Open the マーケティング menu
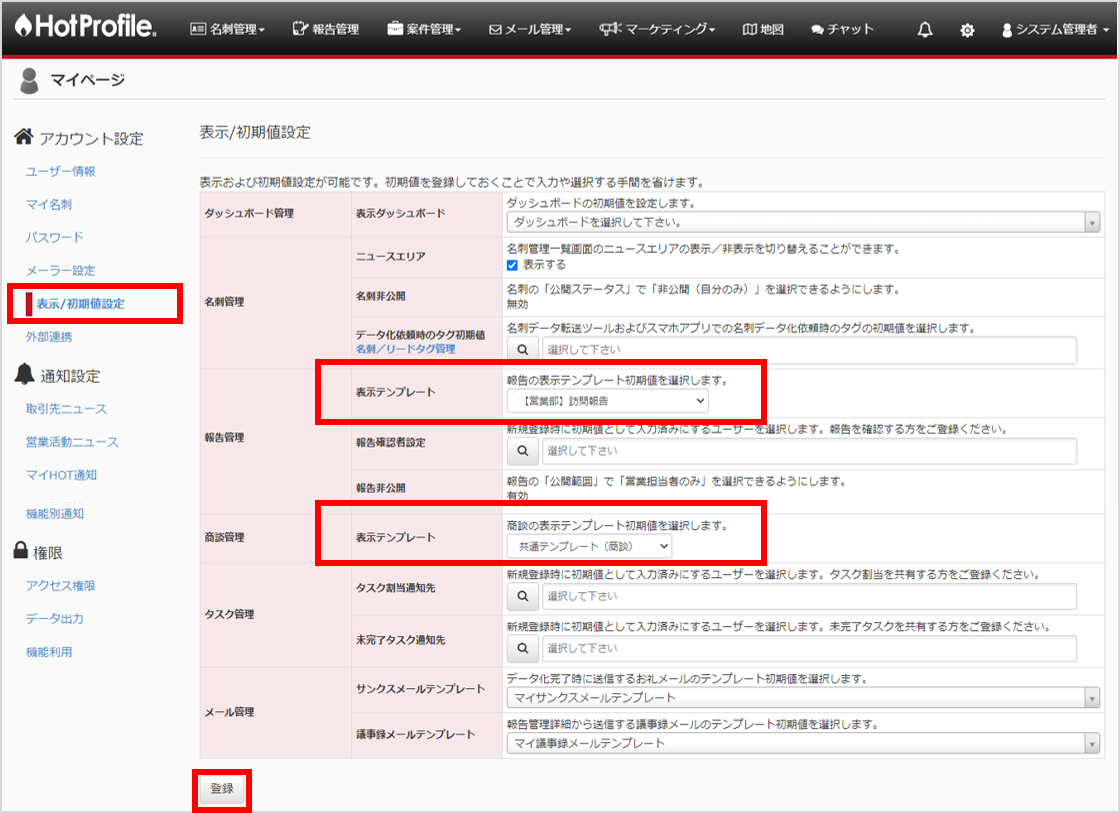This screenshot has width=1120, height=813. pos(657,30)
